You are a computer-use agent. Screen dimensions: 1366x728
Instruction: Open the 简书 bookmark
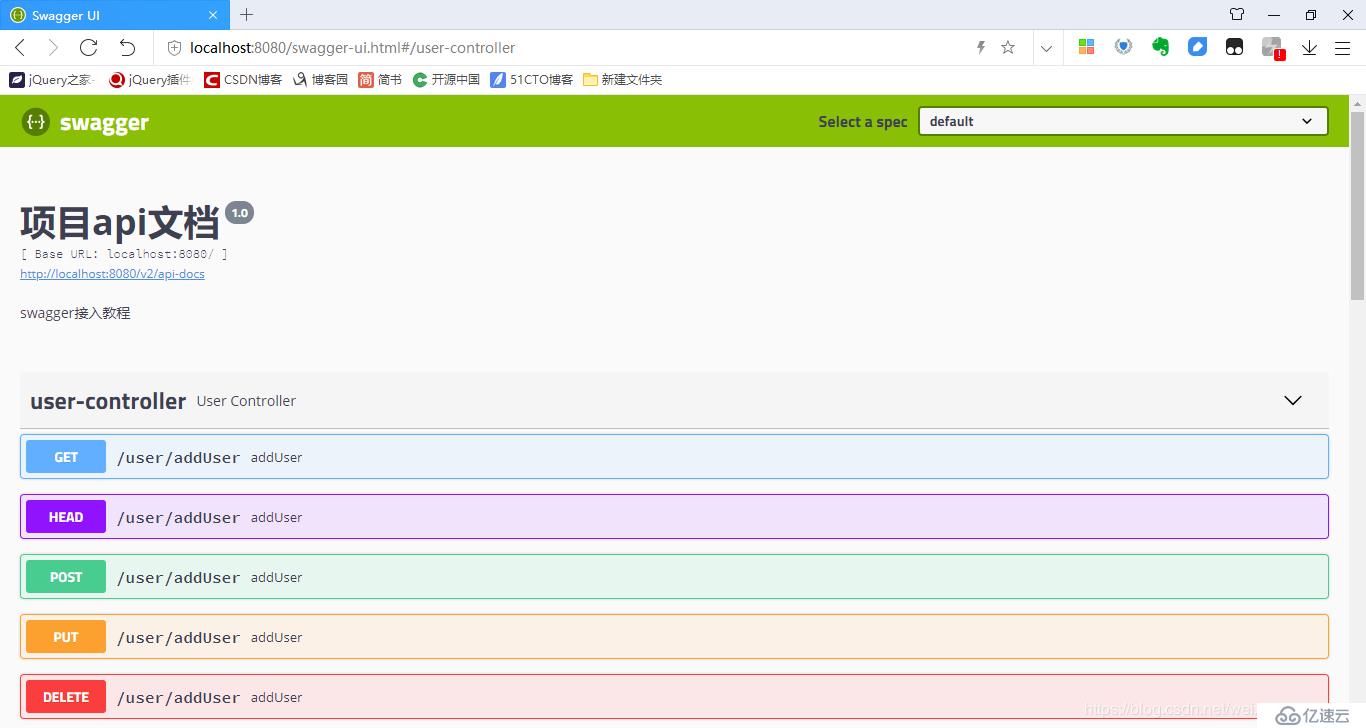[380, 80]
